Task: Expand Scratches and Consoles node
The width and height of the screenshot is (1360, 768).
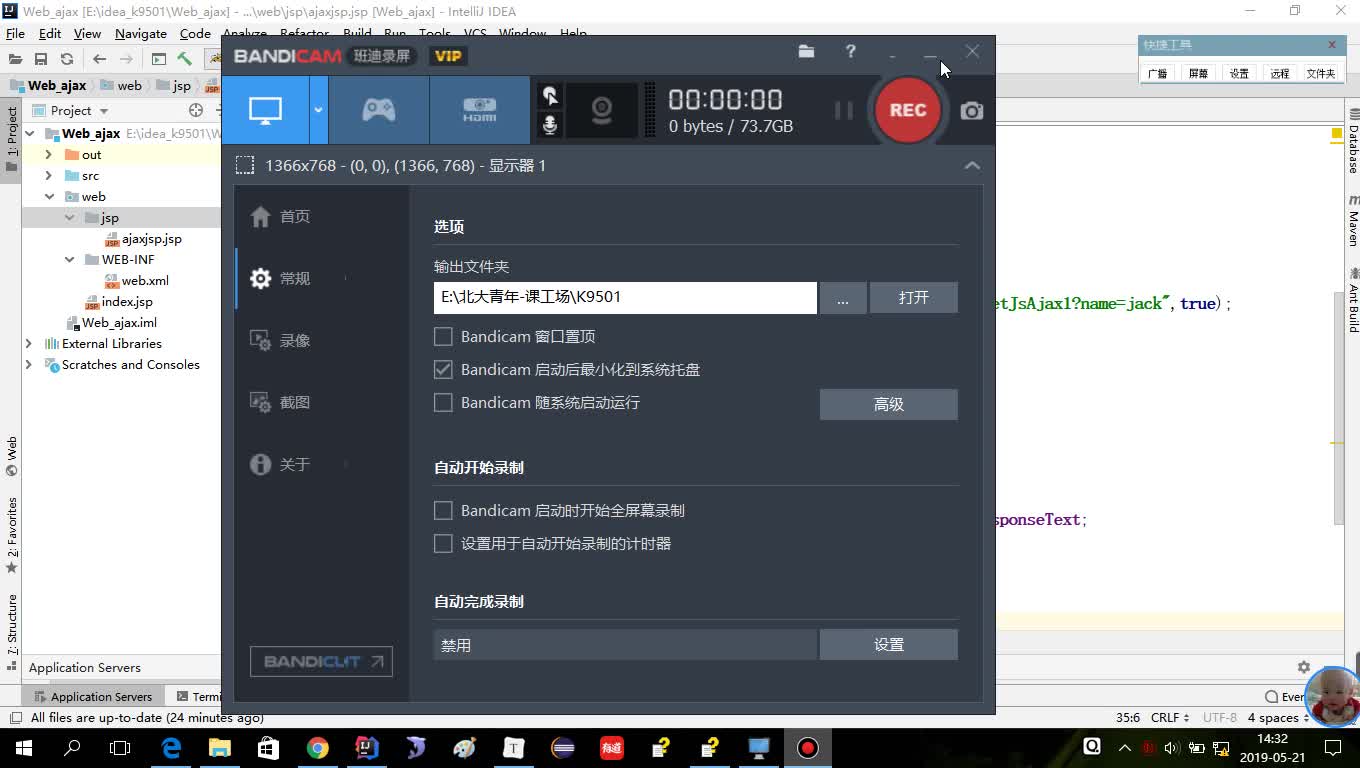Action: pos(28,365)
